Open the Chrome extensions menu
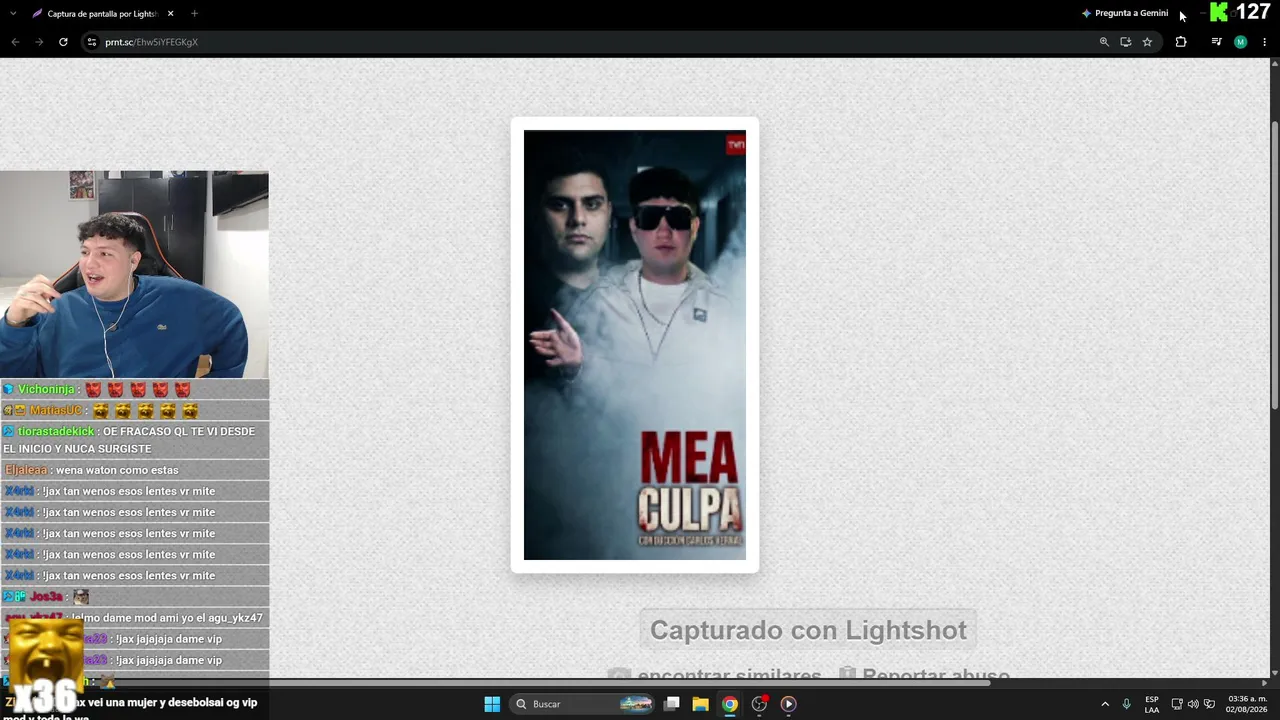1280x720 pixels. click(x=1181, y=42)
